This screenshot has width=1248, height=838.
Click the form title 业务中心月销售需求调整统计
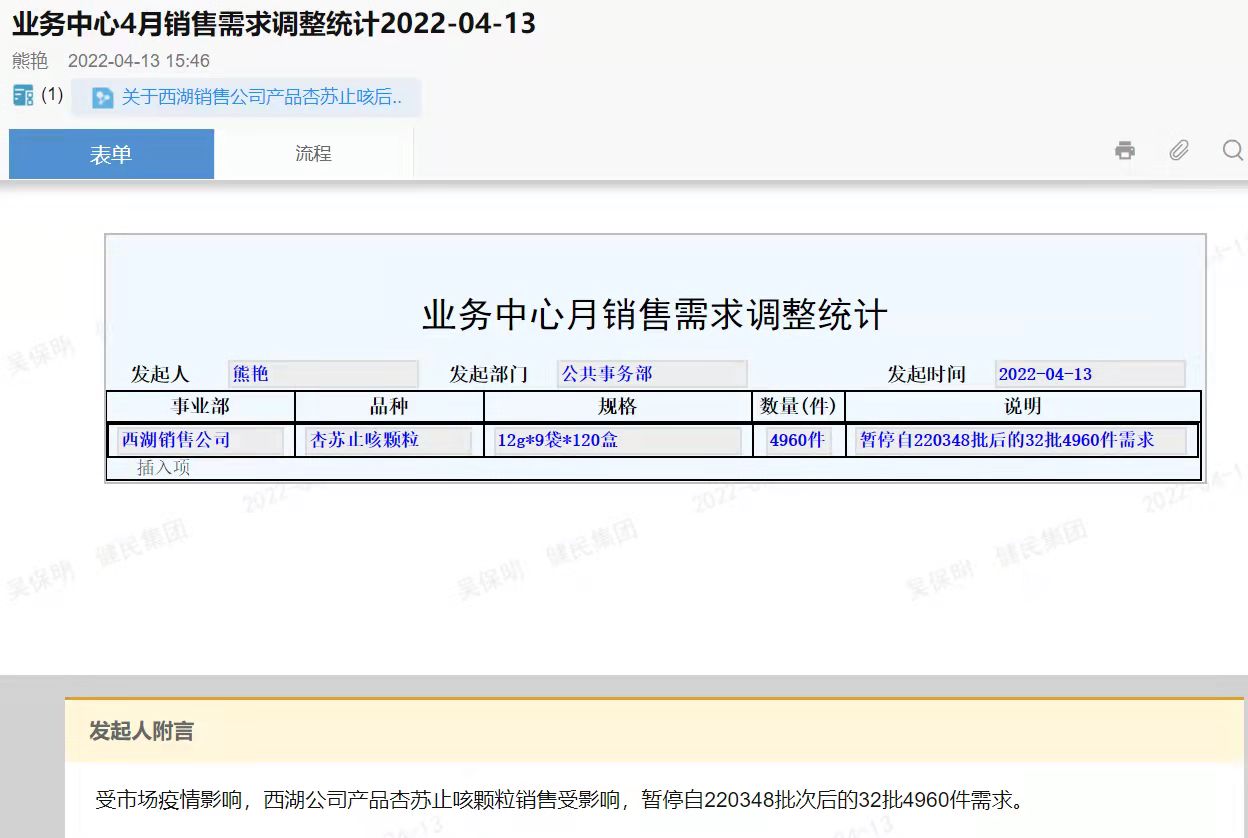pos(655,315)
